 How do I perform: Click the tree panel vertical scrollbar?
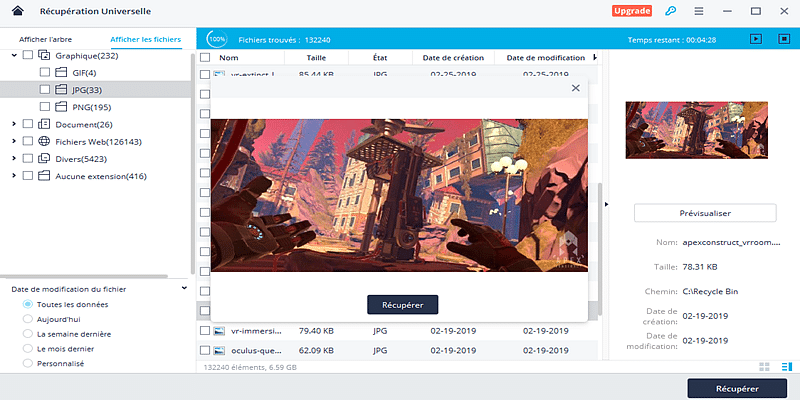[x=192, y=163]
